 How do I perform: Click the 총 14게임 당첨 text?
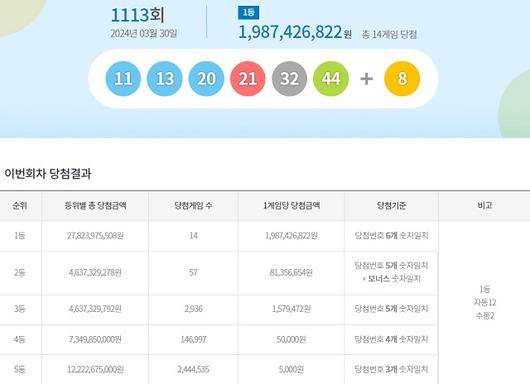[x=389, y=34]
